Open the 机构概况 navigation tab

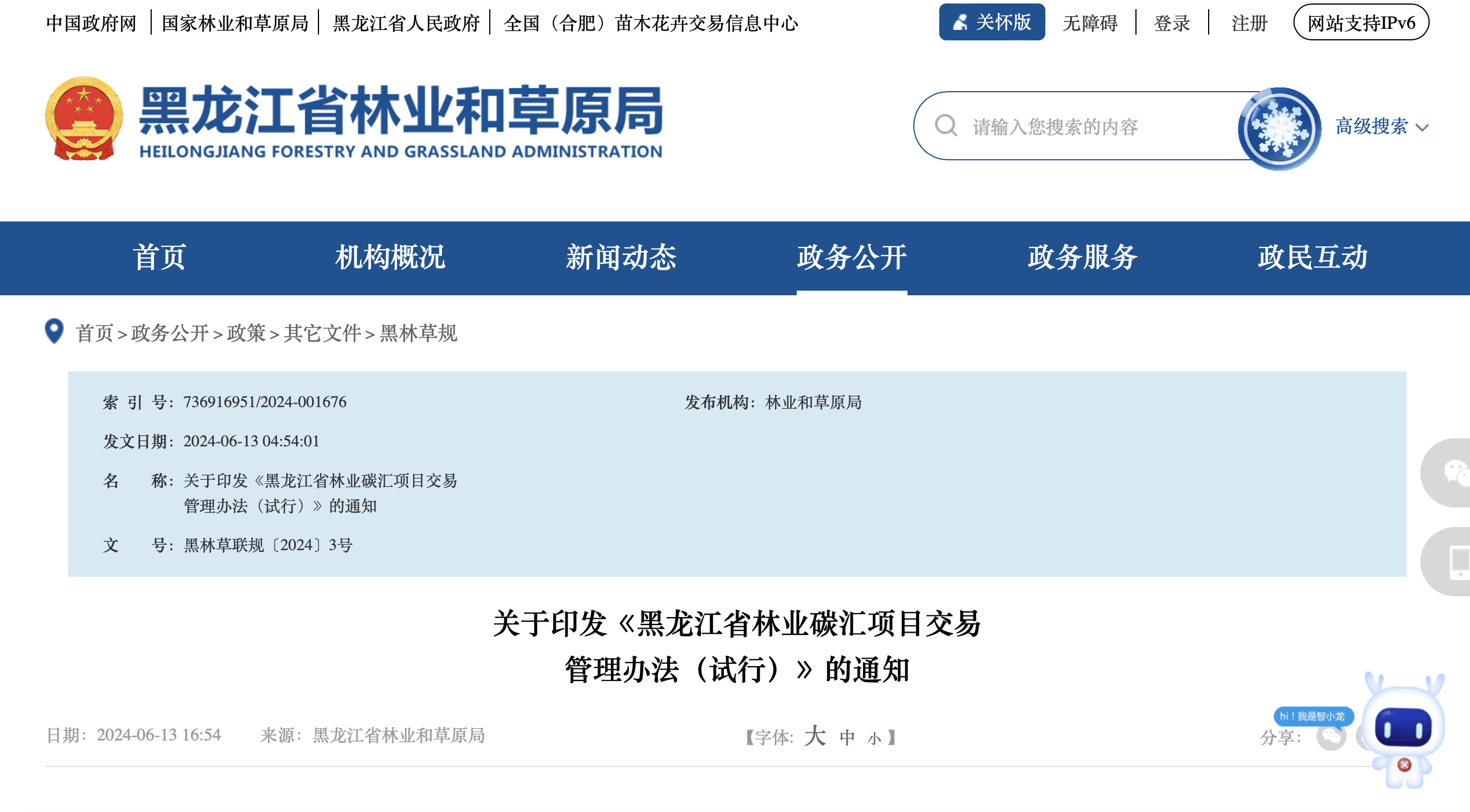pos(390,257)
